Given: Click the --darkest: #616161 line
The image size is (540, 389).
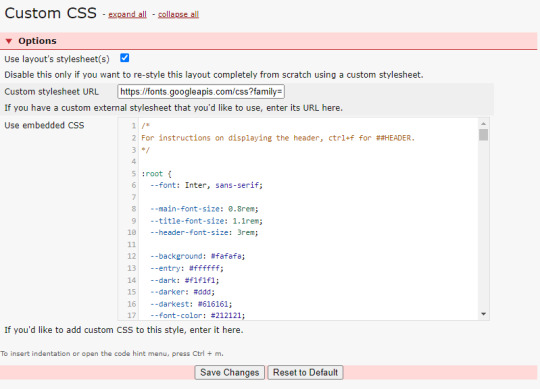Looking at the screenshot, I should tap(191, 304).
